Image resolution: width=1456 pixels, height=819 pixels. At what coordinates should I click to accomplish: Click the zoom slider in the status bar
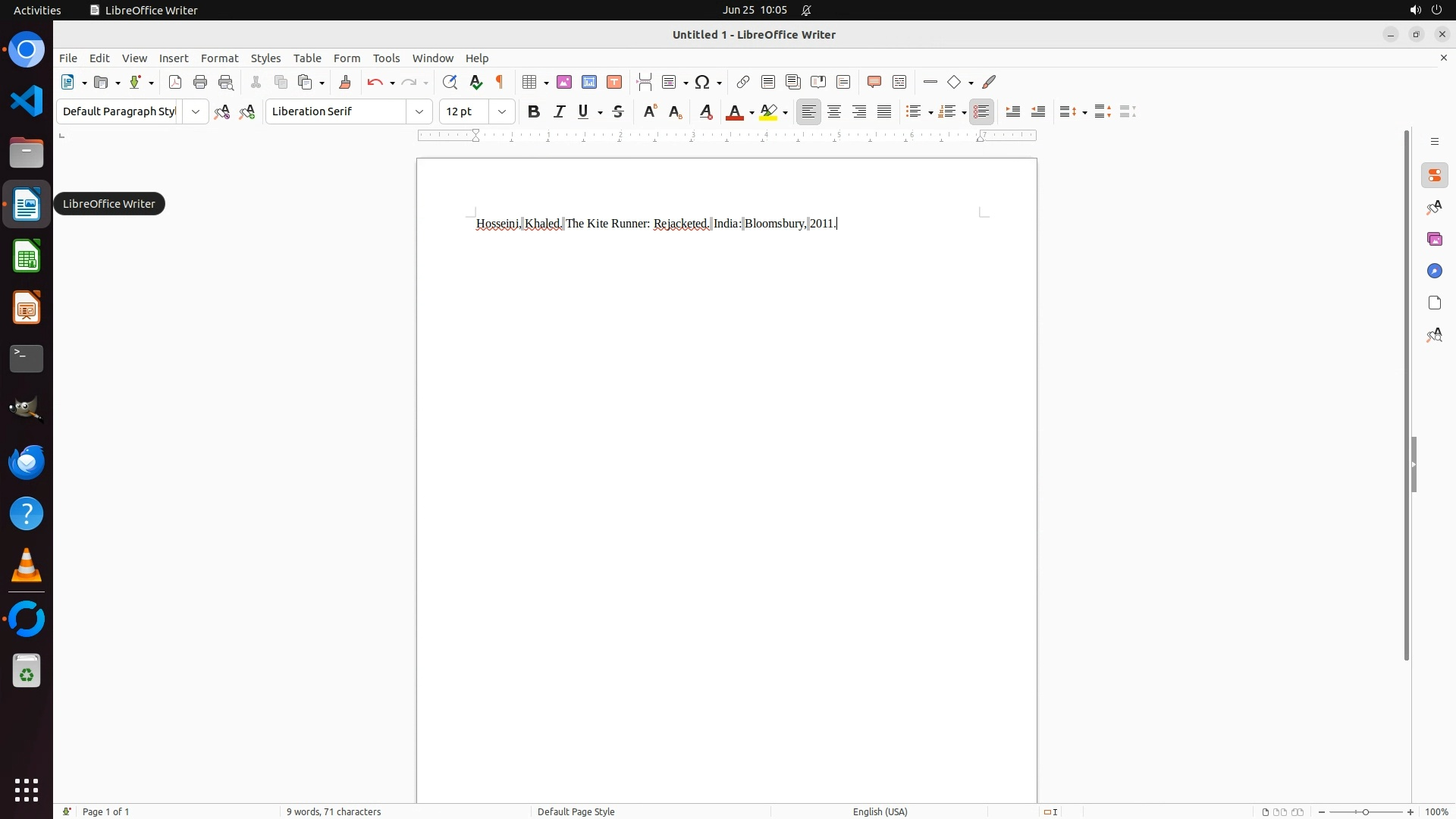[1365, 811]
